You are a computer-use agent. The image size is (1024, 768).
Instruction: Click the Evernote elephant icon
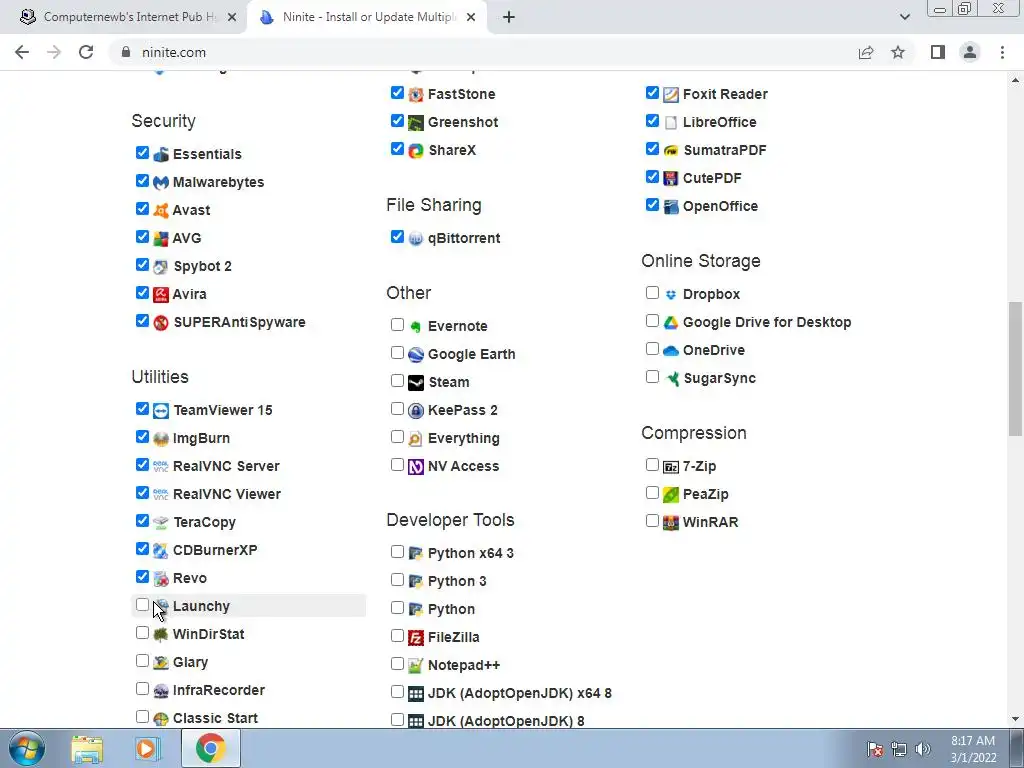pos(416,327)
